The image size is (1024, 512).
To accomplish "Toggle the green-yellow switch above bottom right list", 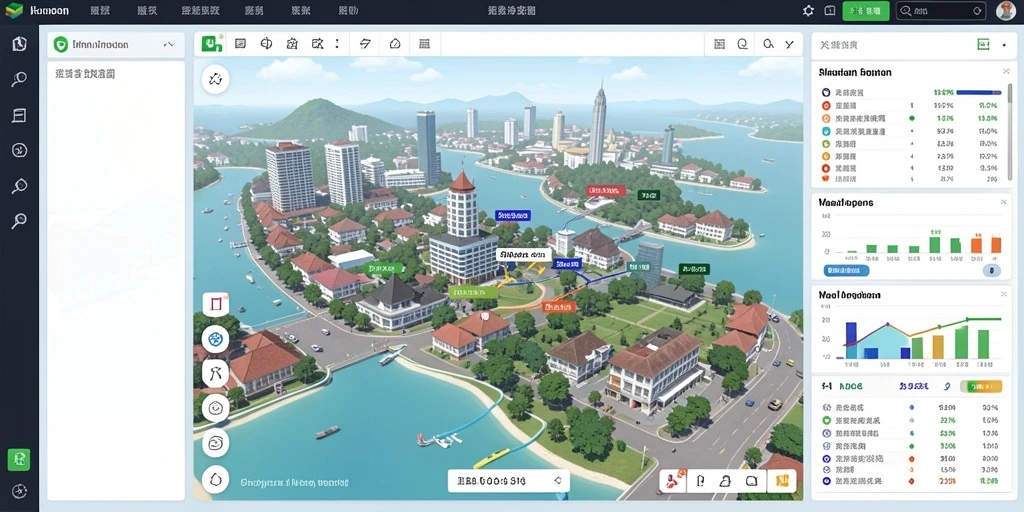I will point(981,387).
